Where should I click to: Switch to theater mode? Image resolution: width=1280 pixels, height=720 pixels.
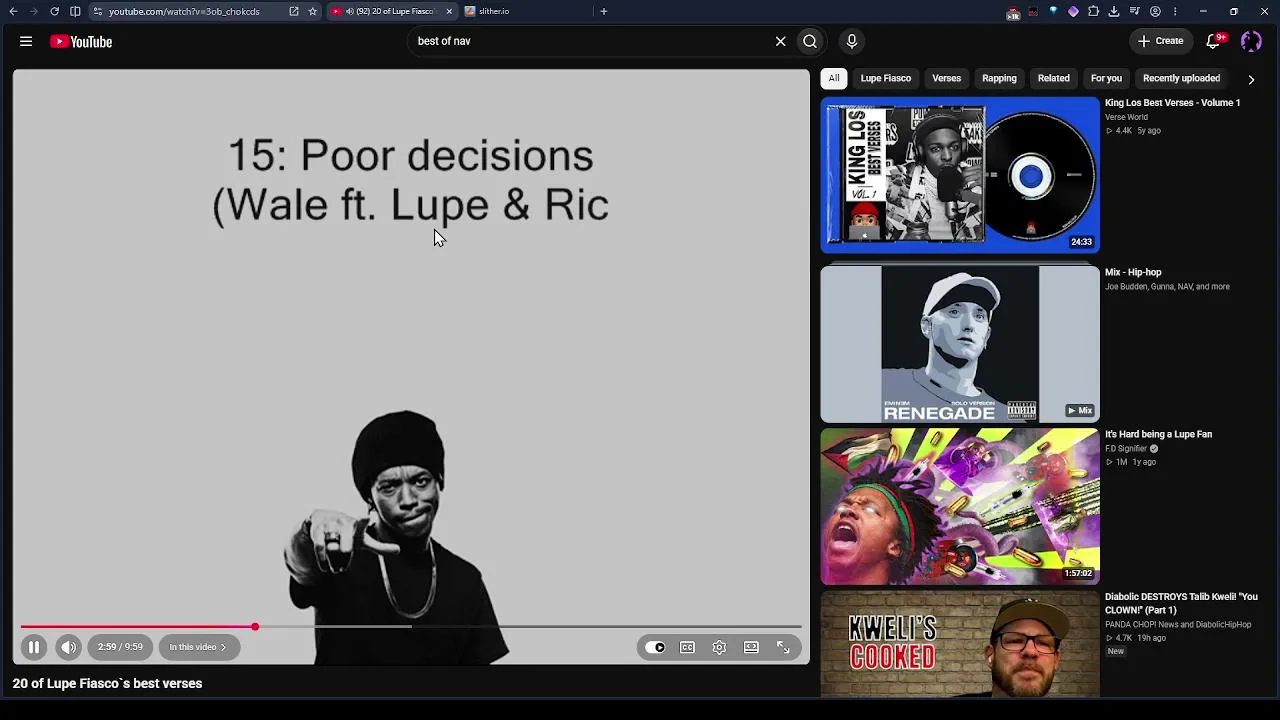pos(751,647)
